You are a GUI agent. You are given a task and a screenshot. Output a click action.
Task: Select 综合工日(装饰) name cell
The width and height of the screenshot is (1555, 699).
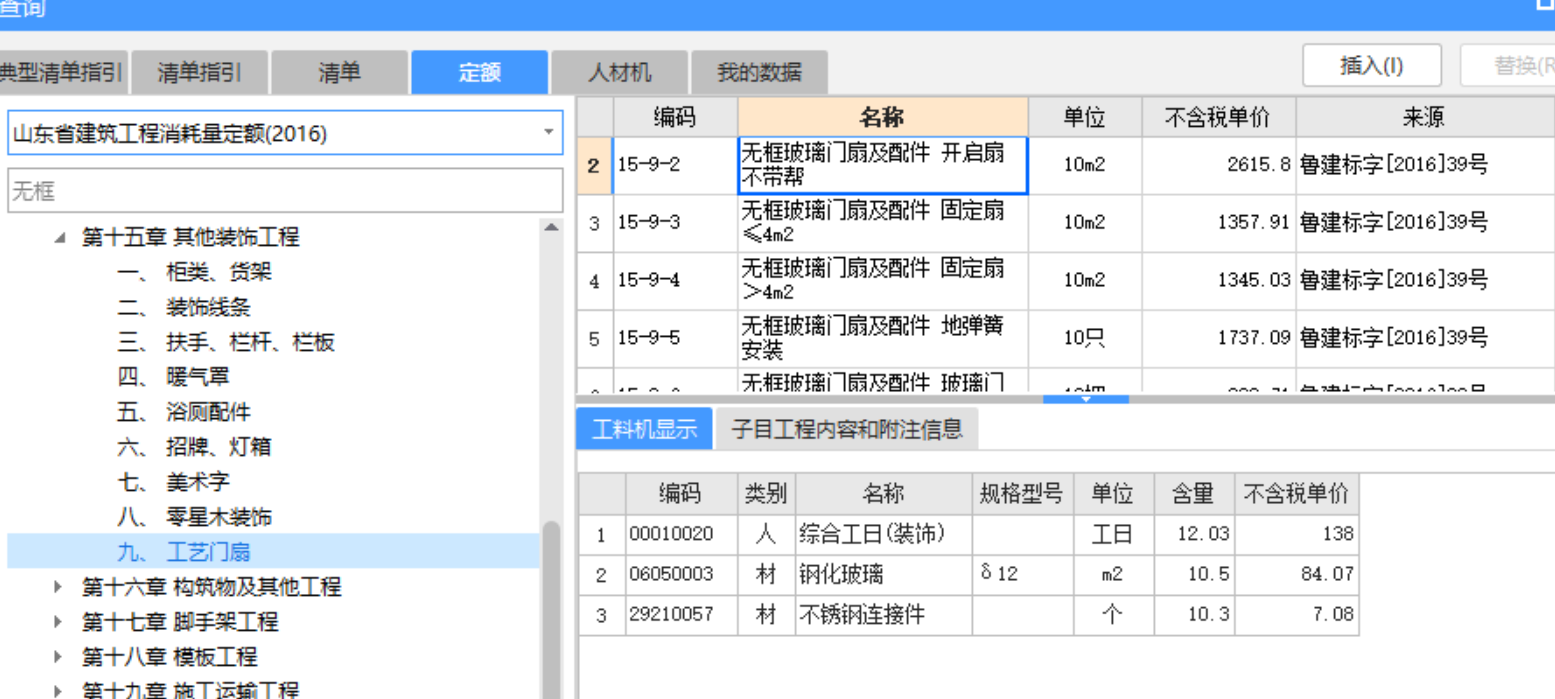point(883,534)
